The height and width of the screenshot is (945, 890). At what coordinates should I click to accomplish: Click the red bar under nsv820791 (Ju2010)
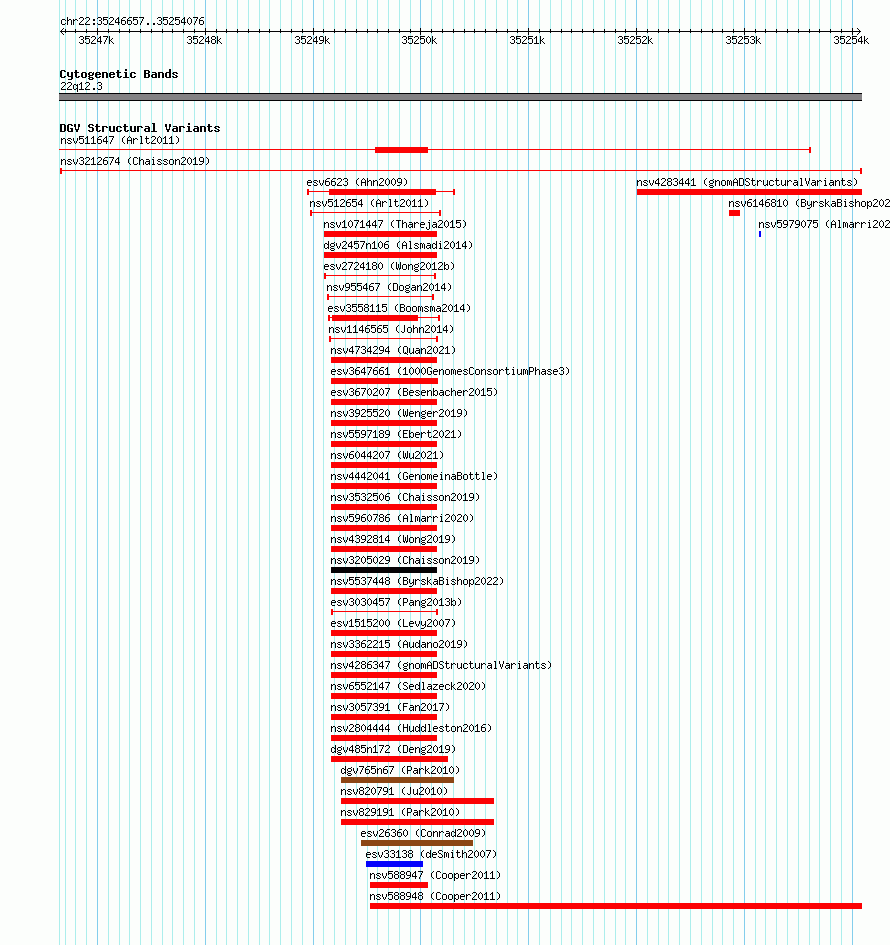[x=418, y=801]
